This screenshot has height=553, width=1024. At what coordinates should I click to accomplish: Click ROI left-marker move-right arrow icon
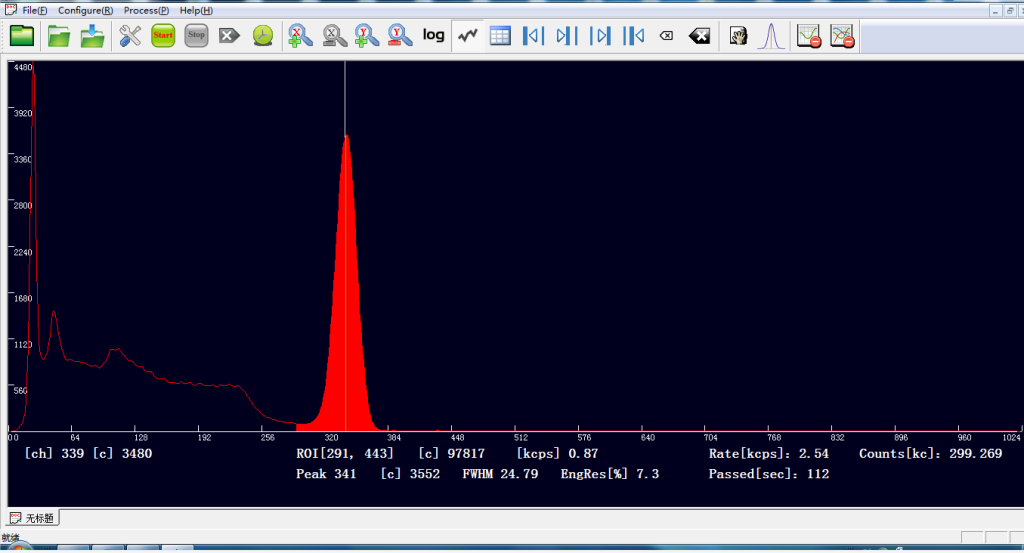(567, 35)
